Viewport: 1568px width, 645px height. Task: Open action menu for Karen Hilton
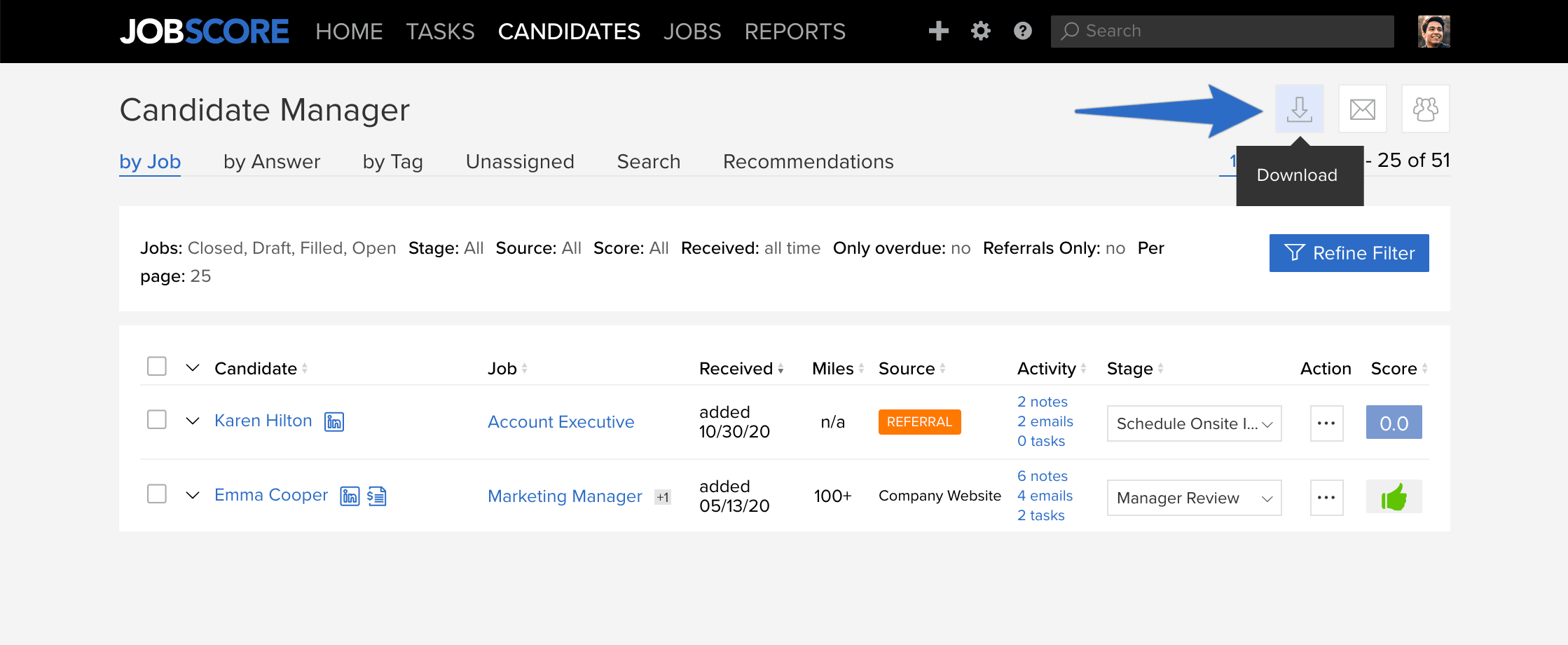1326,423
